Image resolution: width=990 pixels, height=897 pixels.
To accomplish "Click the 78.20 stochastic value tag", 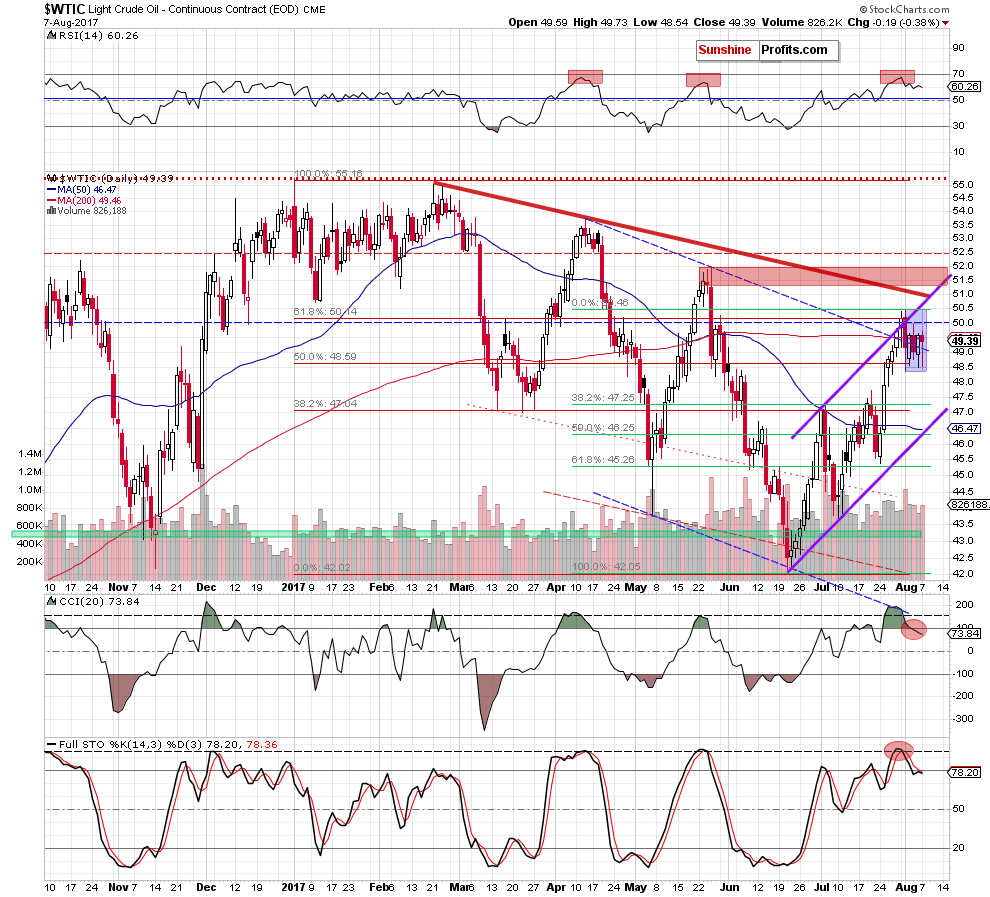I will pyautogui.click(x=964, y=772).
